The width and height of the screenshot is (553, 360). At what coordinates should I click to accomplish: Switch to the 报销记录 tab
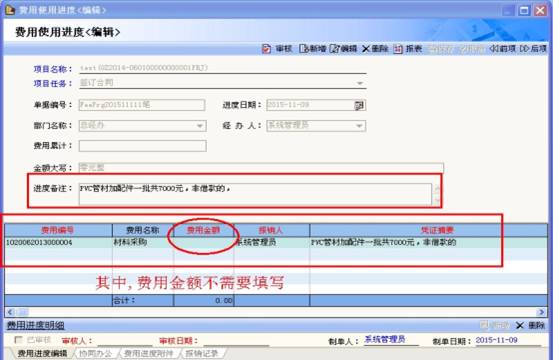(202, 354)
